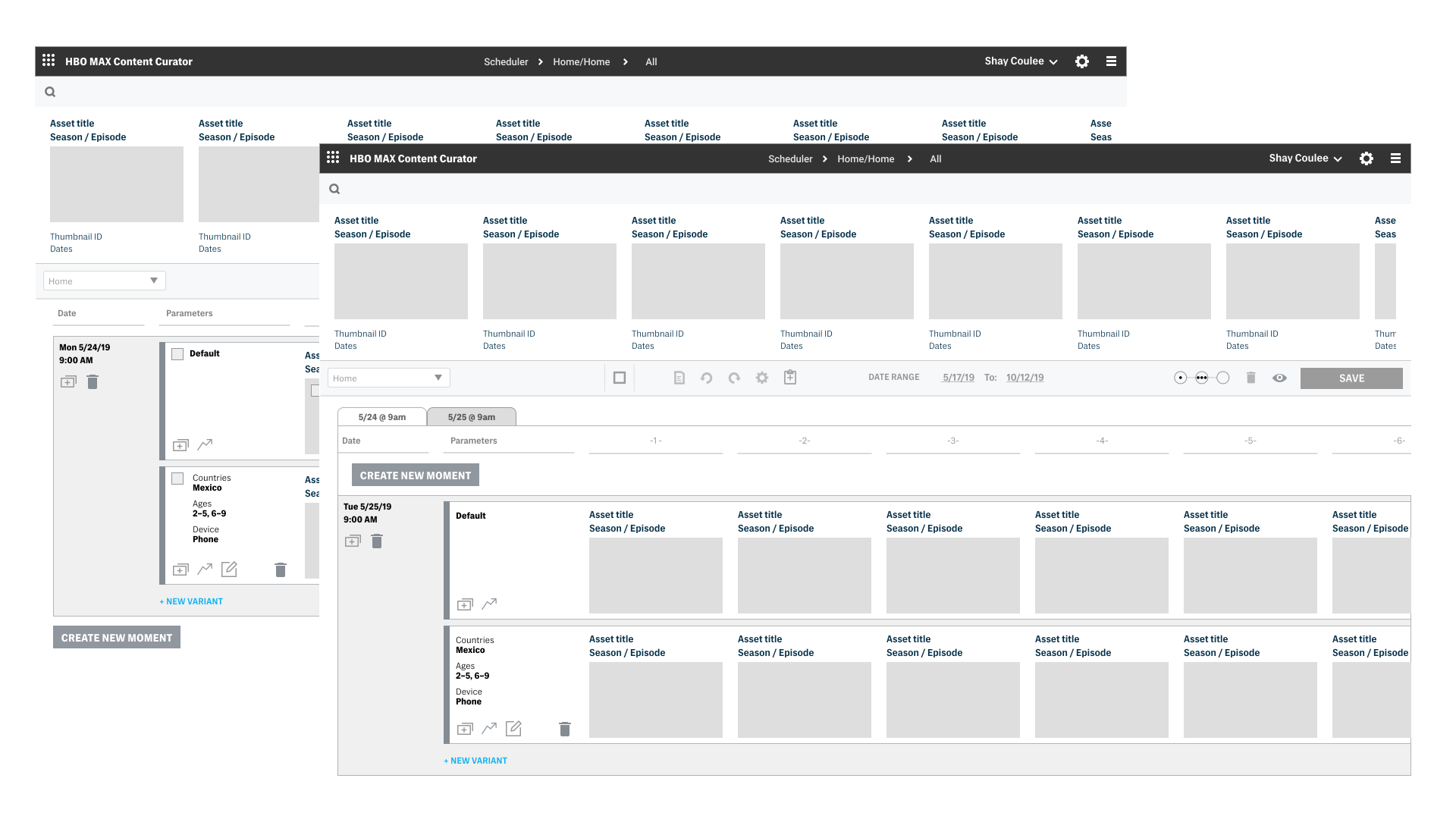Screen dimensions: 1456x819
Task: Click the -2- column header
Action: (x=805, y=441)
